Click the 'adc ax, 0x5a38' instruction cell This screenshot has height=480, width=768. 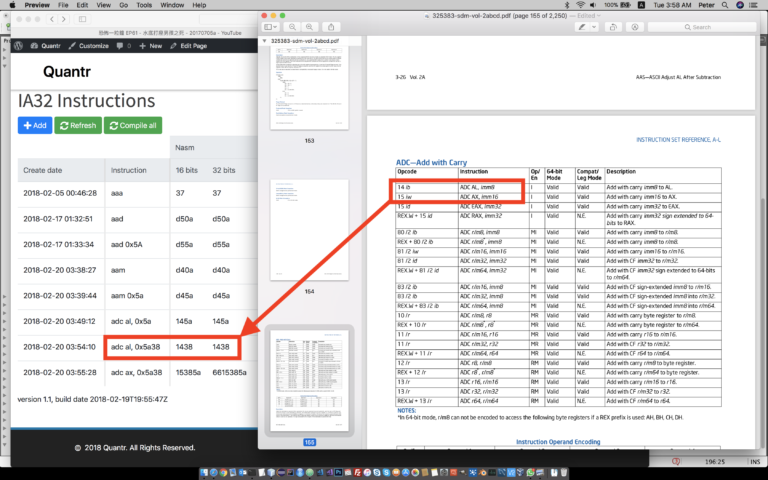pos(136,372)
